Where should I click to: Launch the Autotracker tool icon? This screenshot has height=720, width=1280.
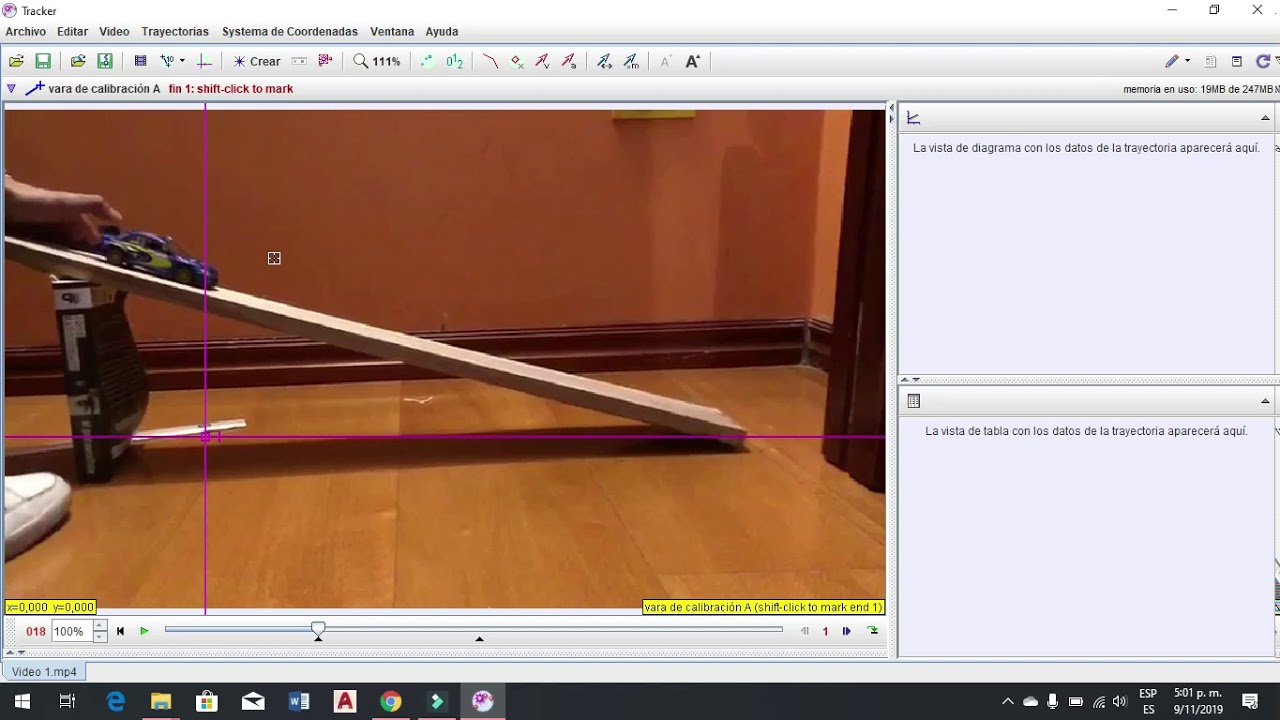[325, 61]
